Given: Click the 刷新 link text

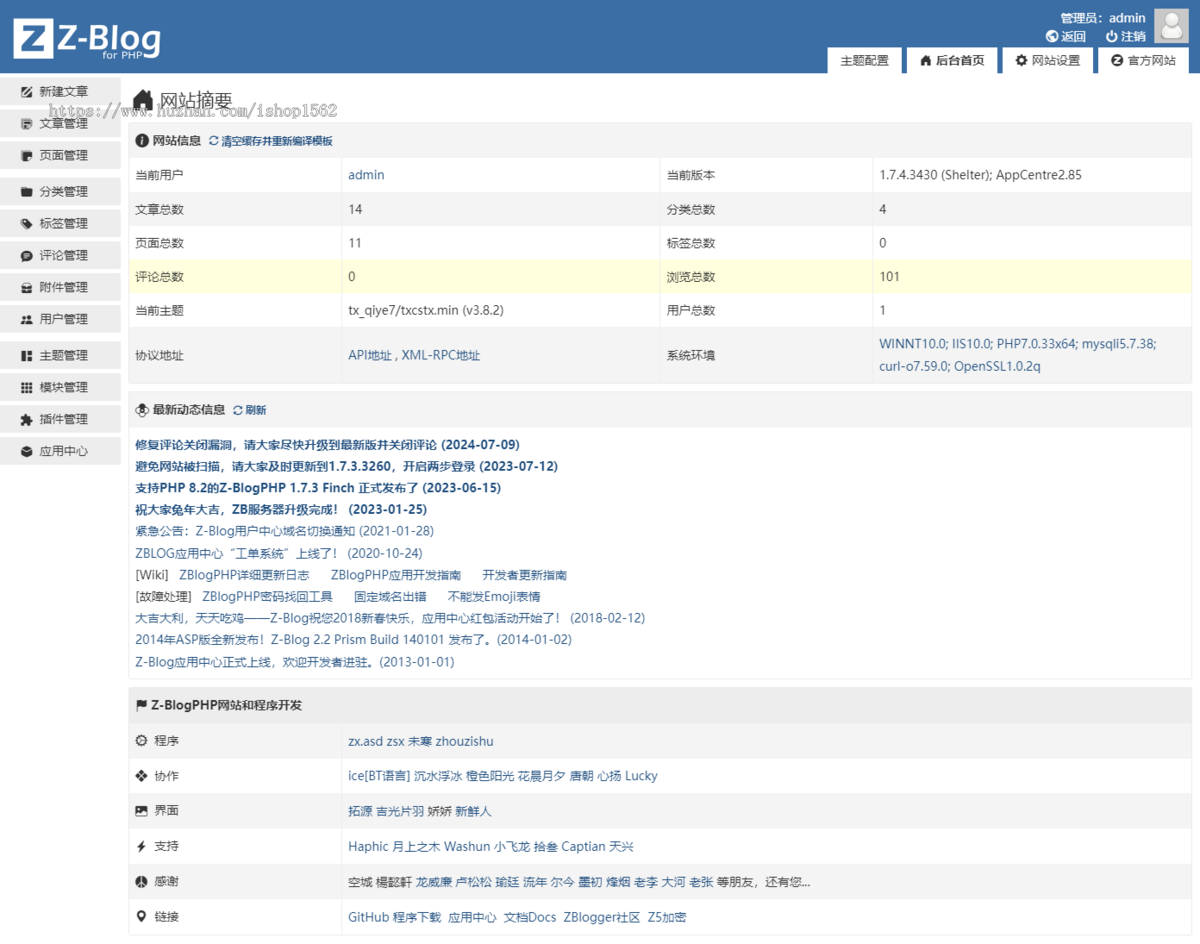Looking at the screenshot, I should tap(256, 410).
